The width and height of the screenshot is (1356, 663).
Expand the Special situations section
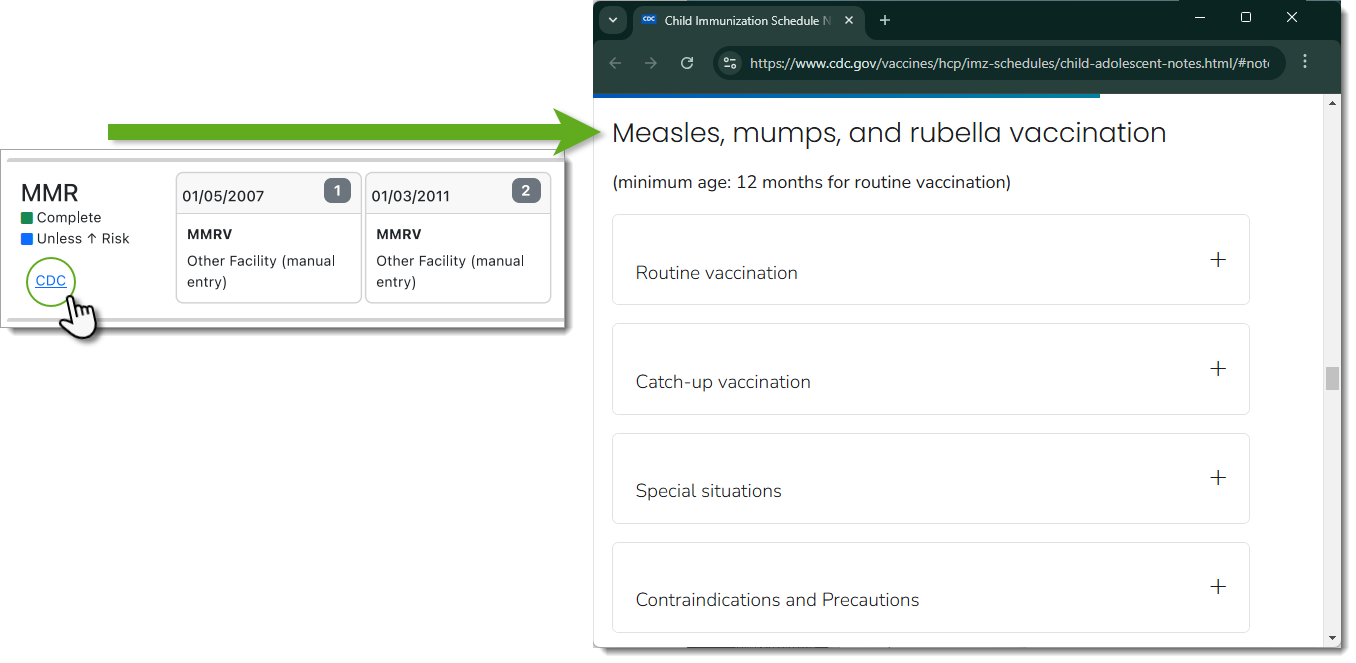[x=1217, y=478]
